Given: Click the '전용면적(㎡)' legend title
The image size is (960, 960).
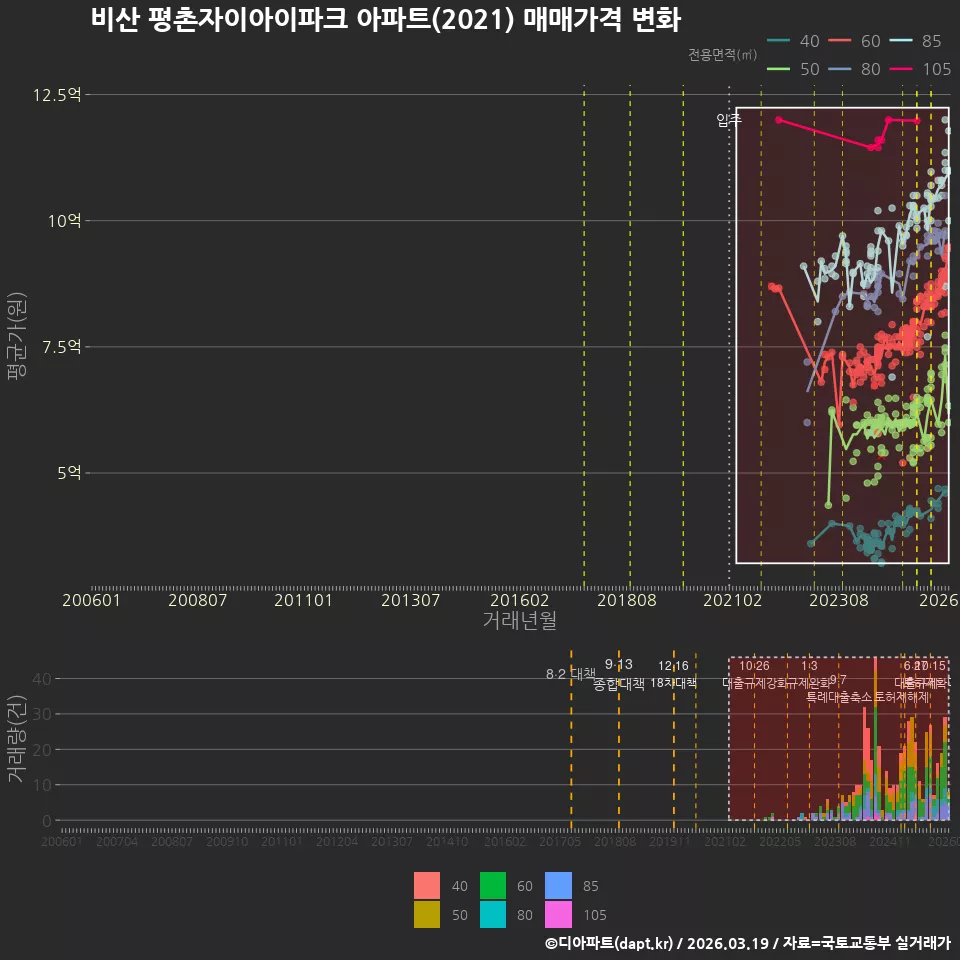Looking at the screenshot, I should (722, 55).
